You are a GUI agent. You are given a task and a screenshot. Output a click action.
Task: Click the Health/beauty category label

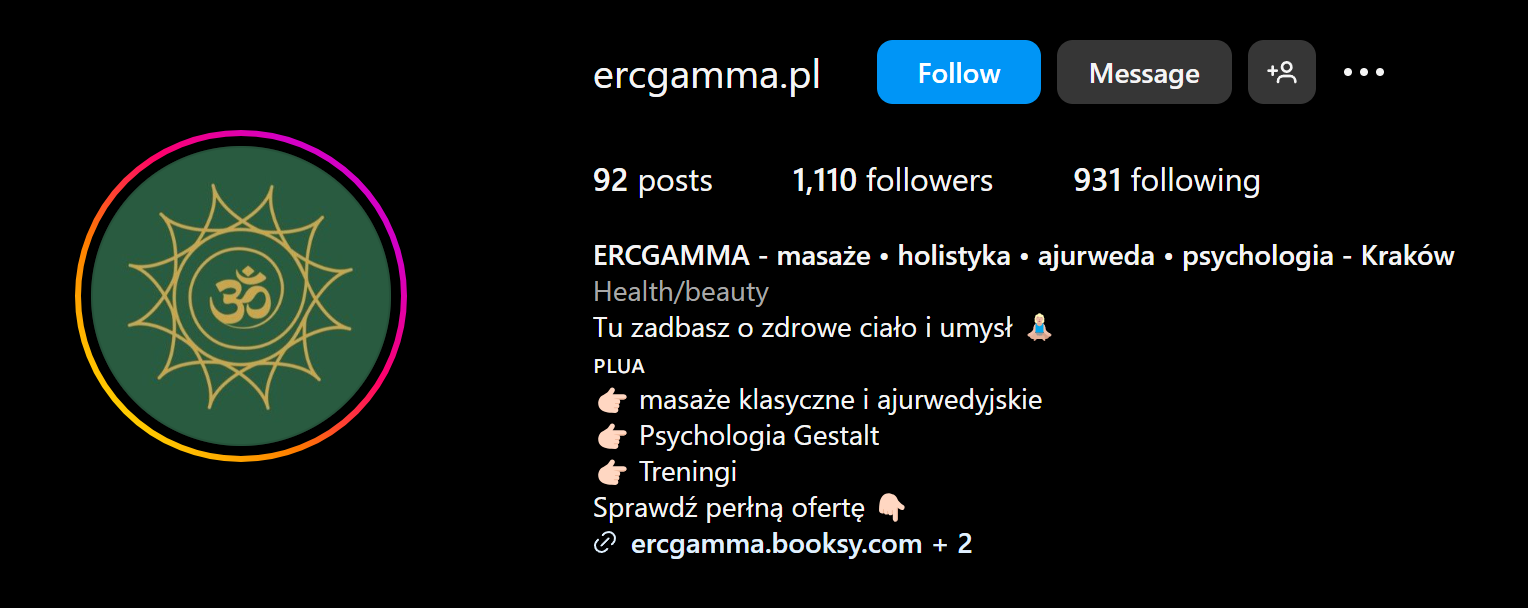(681, 292)
